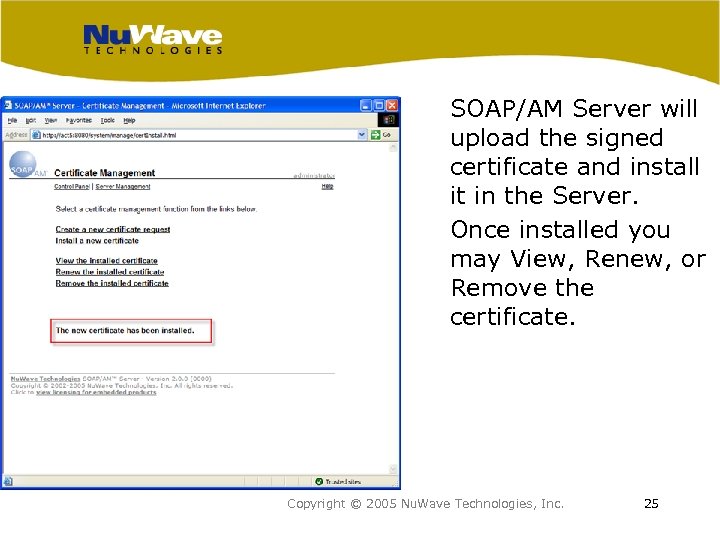Click the Help link on page
Viewport: 720px width, 540px height.
327,186
